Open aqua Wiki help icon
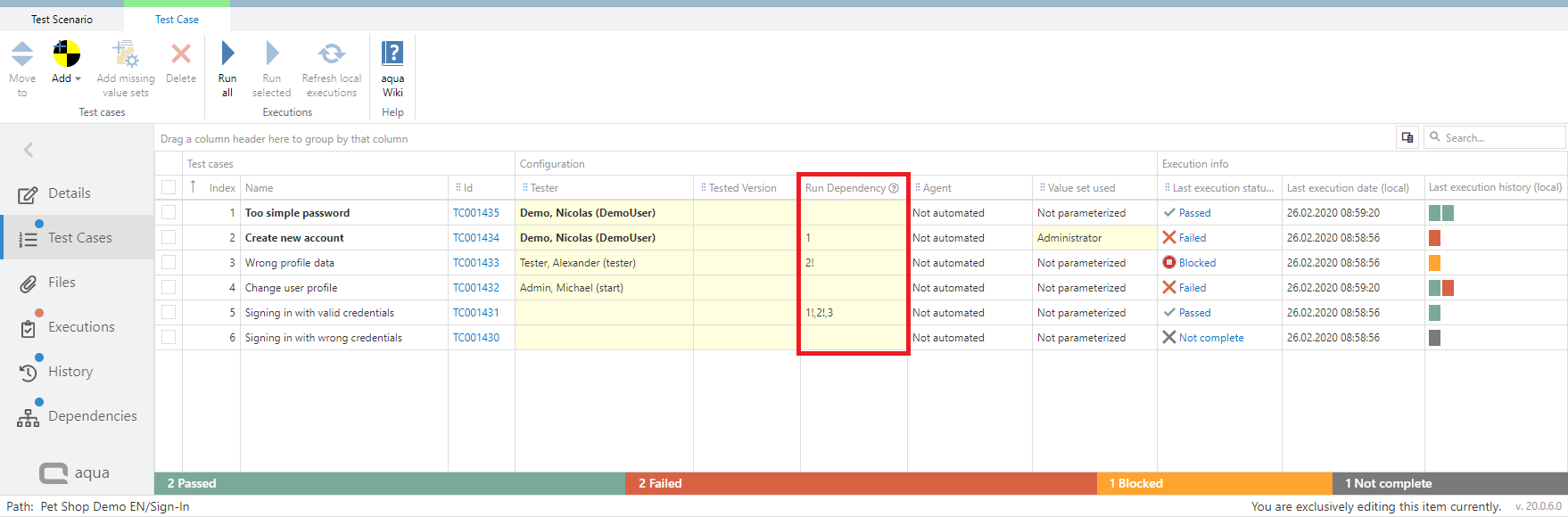This screenshot has width=1568, height=517. tap(392, 54)
